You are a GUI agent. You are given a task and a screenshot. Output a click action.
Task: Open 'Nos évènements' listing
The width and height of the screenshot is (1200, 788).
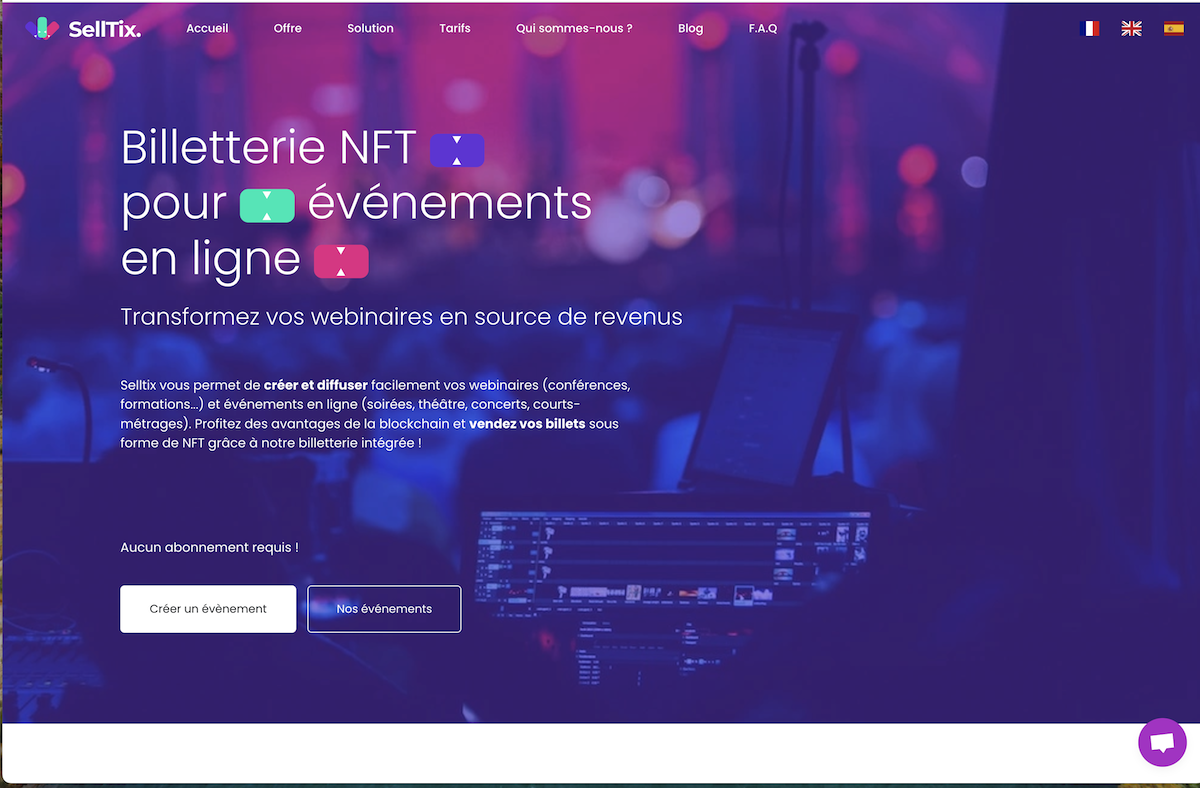pyautogui.click(x=384, y=608)
